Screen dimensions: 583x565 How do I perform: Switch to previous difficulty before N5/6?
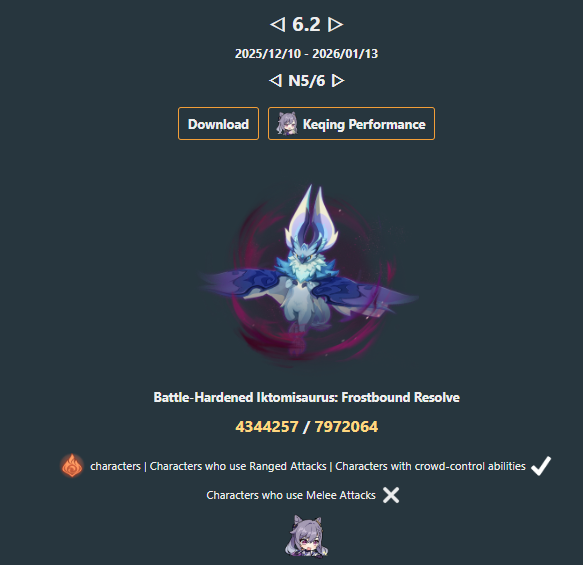pos(275,81)
